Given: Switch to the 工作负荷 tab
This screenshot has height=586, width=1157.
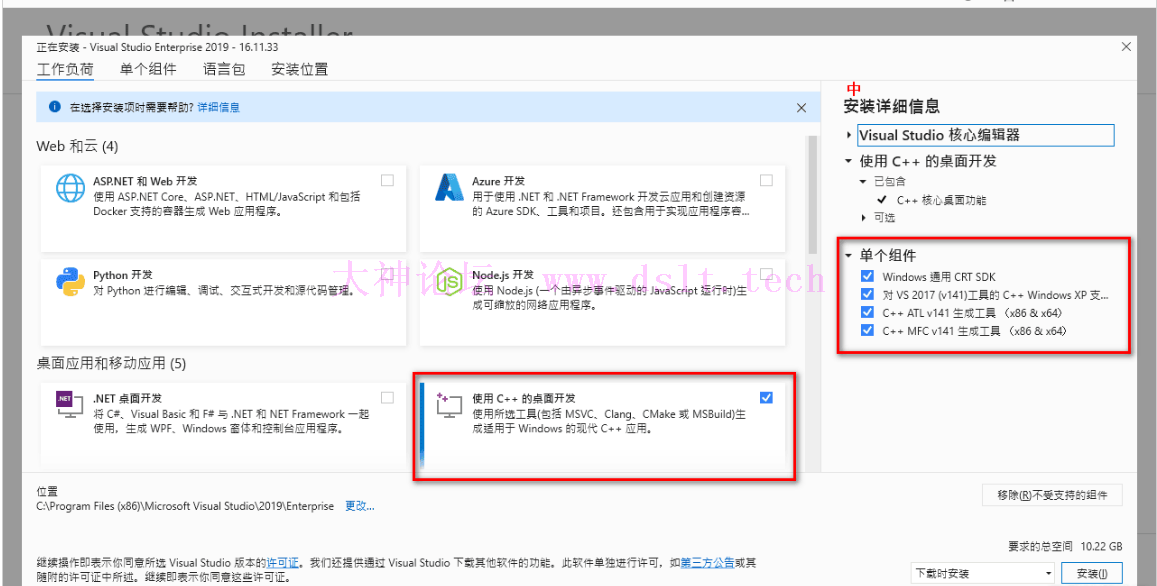Looking at the screenshot, I should [66, 70].
